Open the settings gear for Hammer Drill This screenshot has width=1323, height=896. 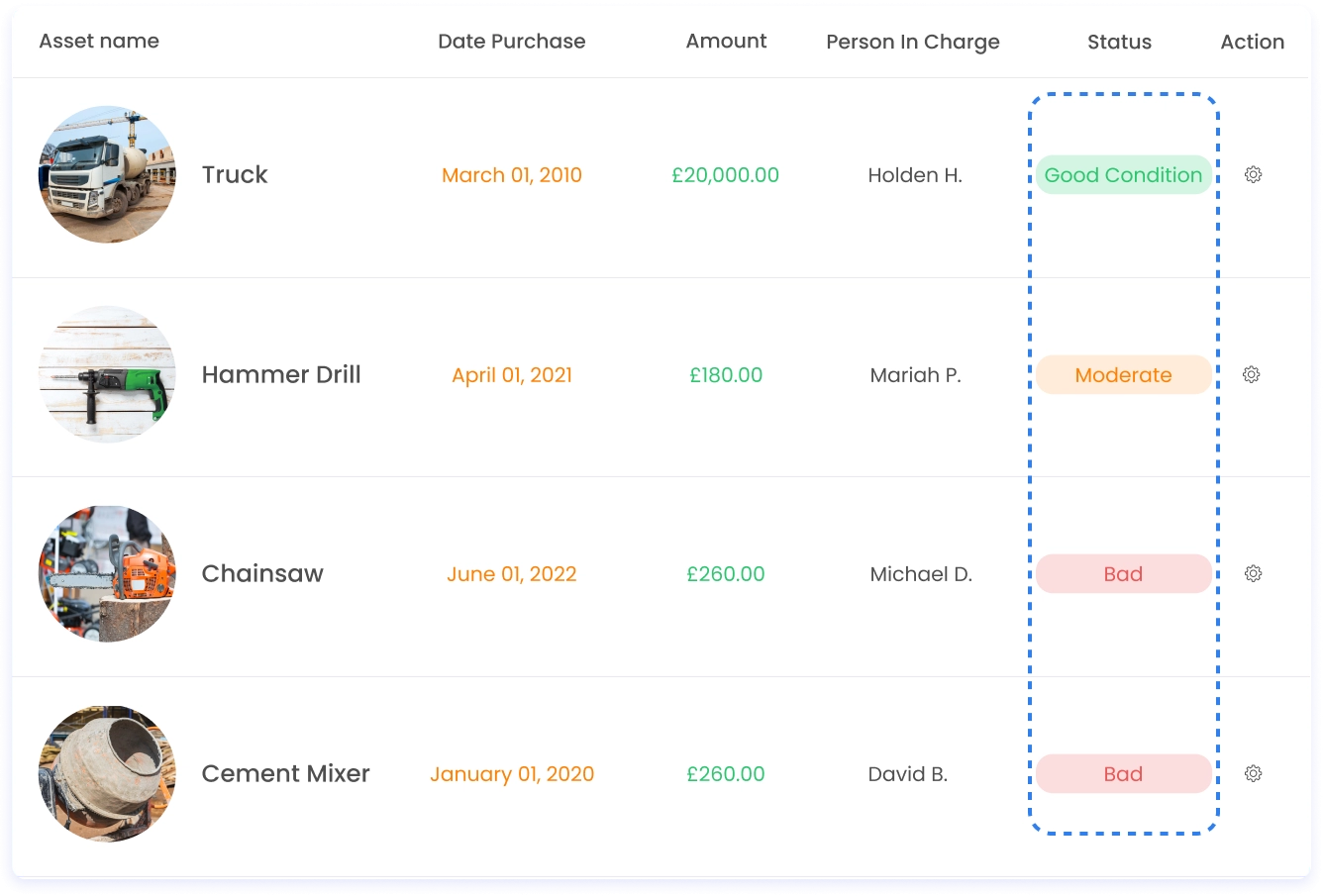pos(1252,374)
